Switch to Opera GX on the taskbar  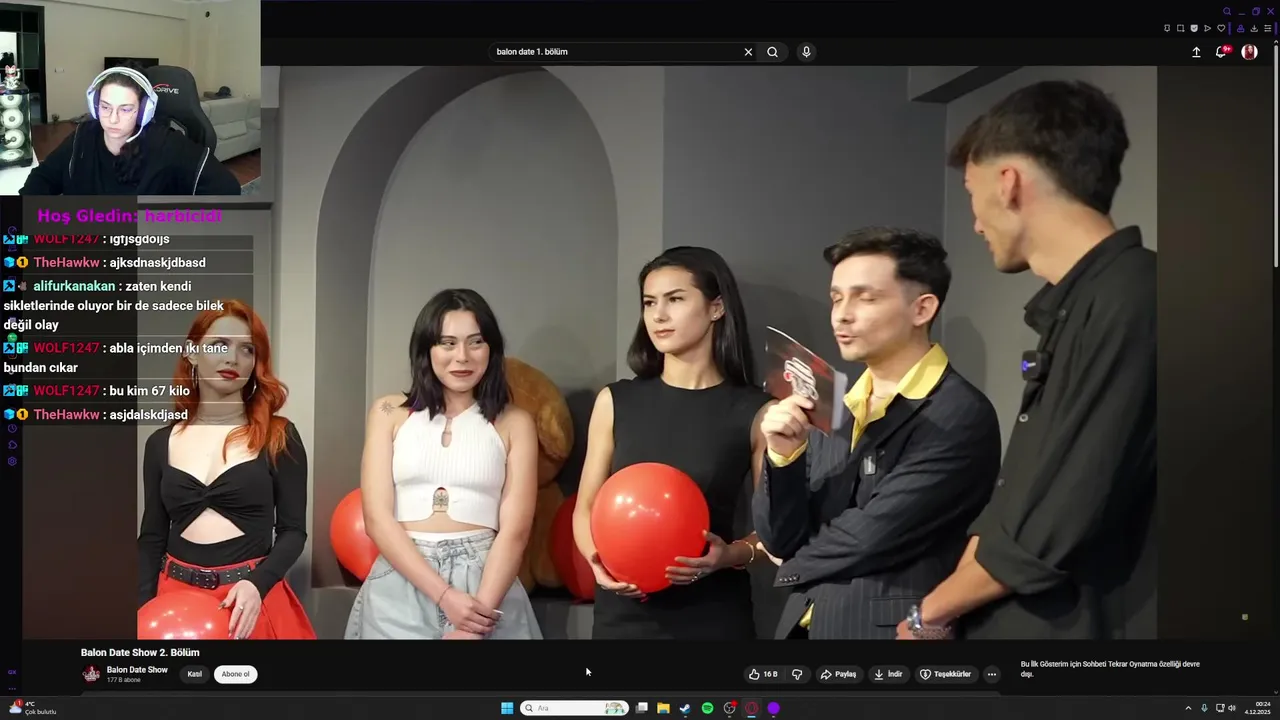(751, 708)
